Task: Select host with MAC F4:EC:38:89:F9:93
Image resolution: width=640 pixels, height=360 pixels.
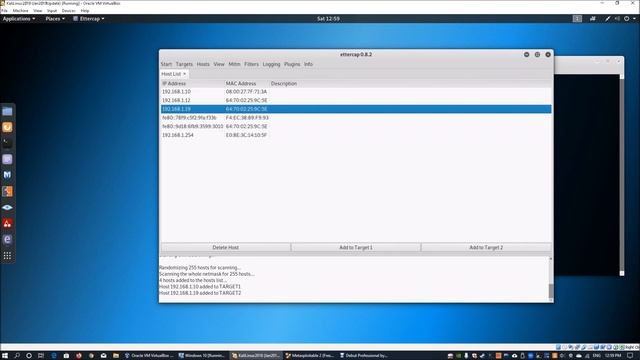Action: click(356, 118)
